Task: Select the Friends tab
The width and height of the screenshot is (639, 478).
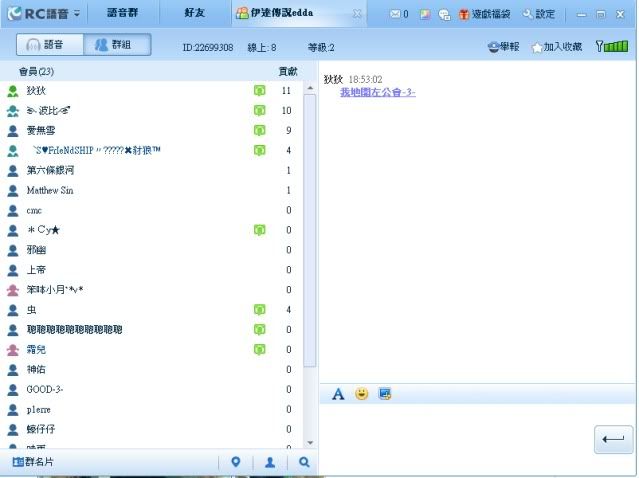Action: [x=197, y=14]
